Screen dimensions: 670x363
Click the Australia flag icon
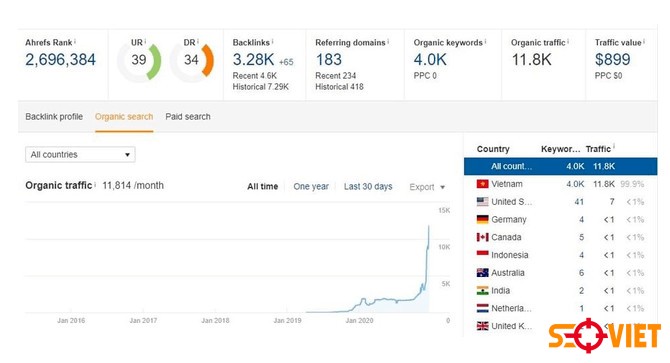(482, 272)
